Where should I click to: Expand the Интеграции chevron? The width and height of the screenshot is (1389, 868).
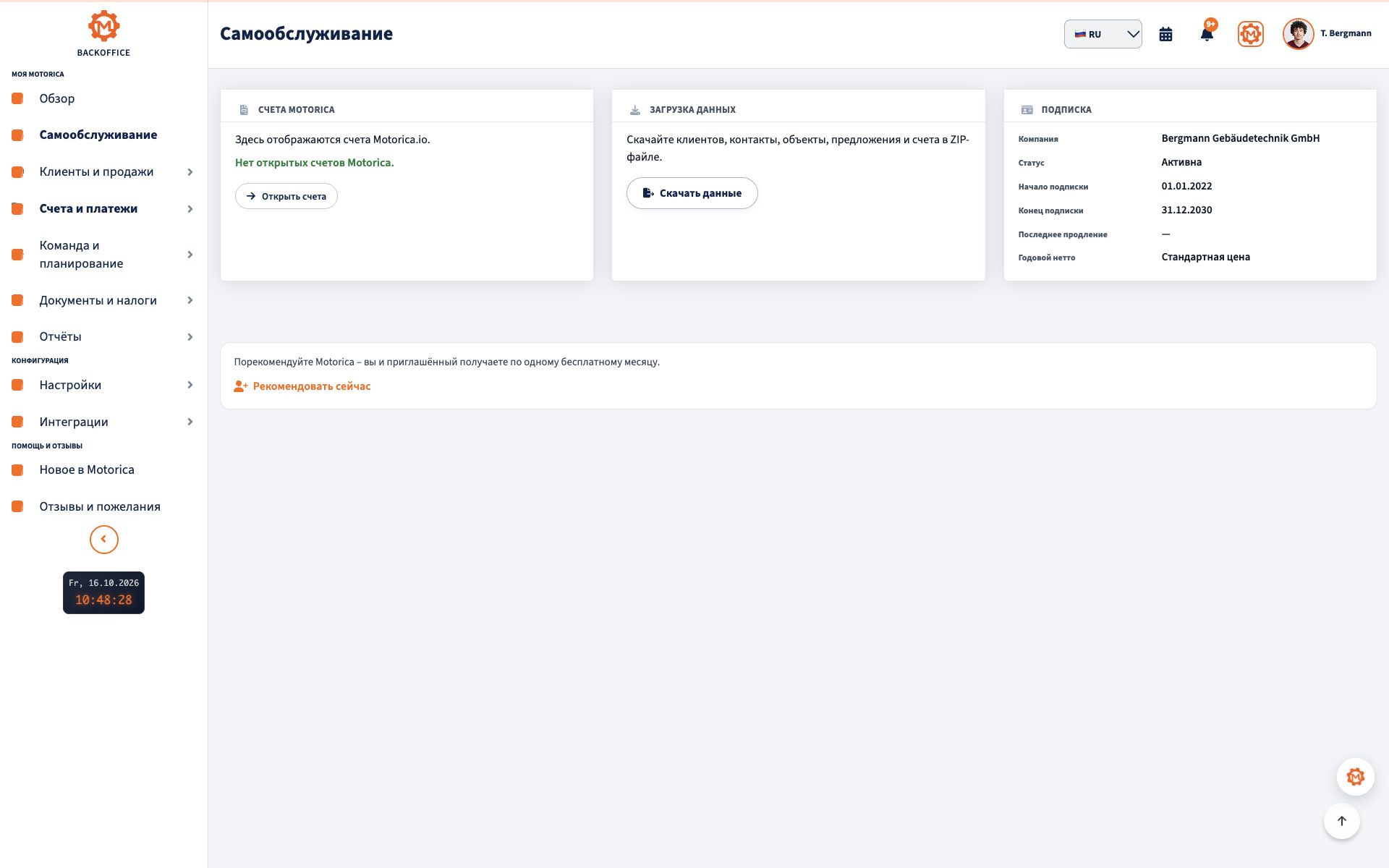pyautogui.click(x=190, y=422)
